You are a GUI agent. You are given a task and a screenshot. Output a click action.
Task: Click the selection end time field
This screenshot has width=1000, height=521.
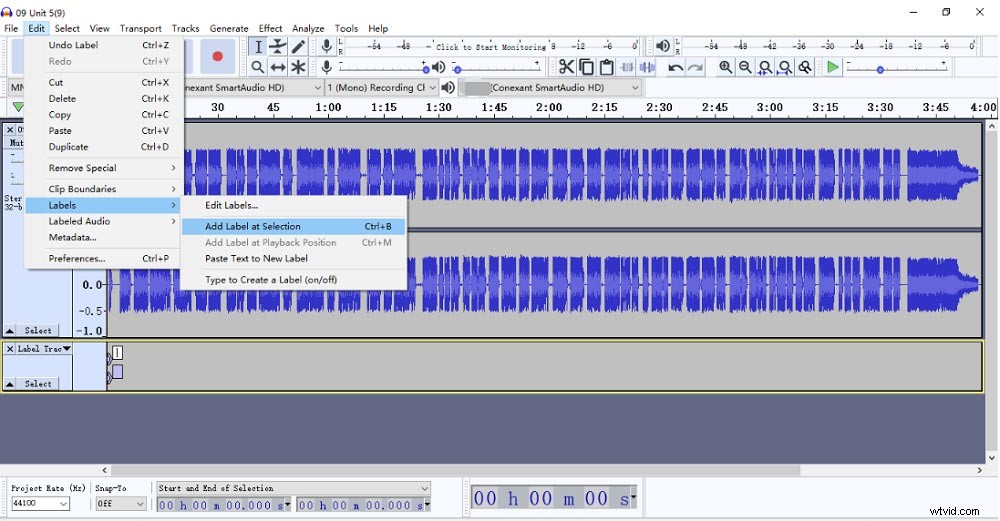tap(364, 505)
